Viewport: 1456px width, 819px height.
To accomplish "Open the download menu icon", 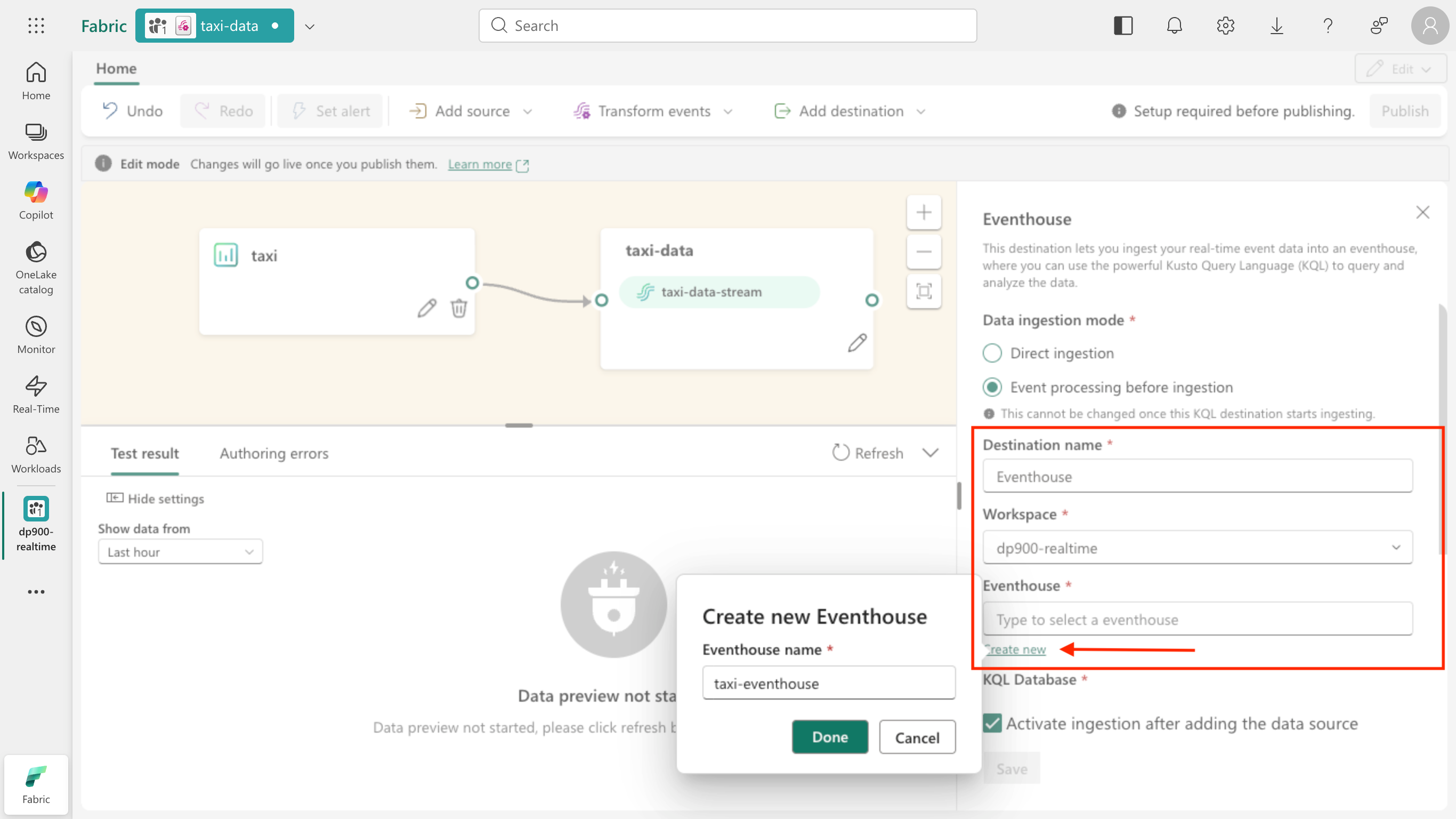I will coord(1276,26).
